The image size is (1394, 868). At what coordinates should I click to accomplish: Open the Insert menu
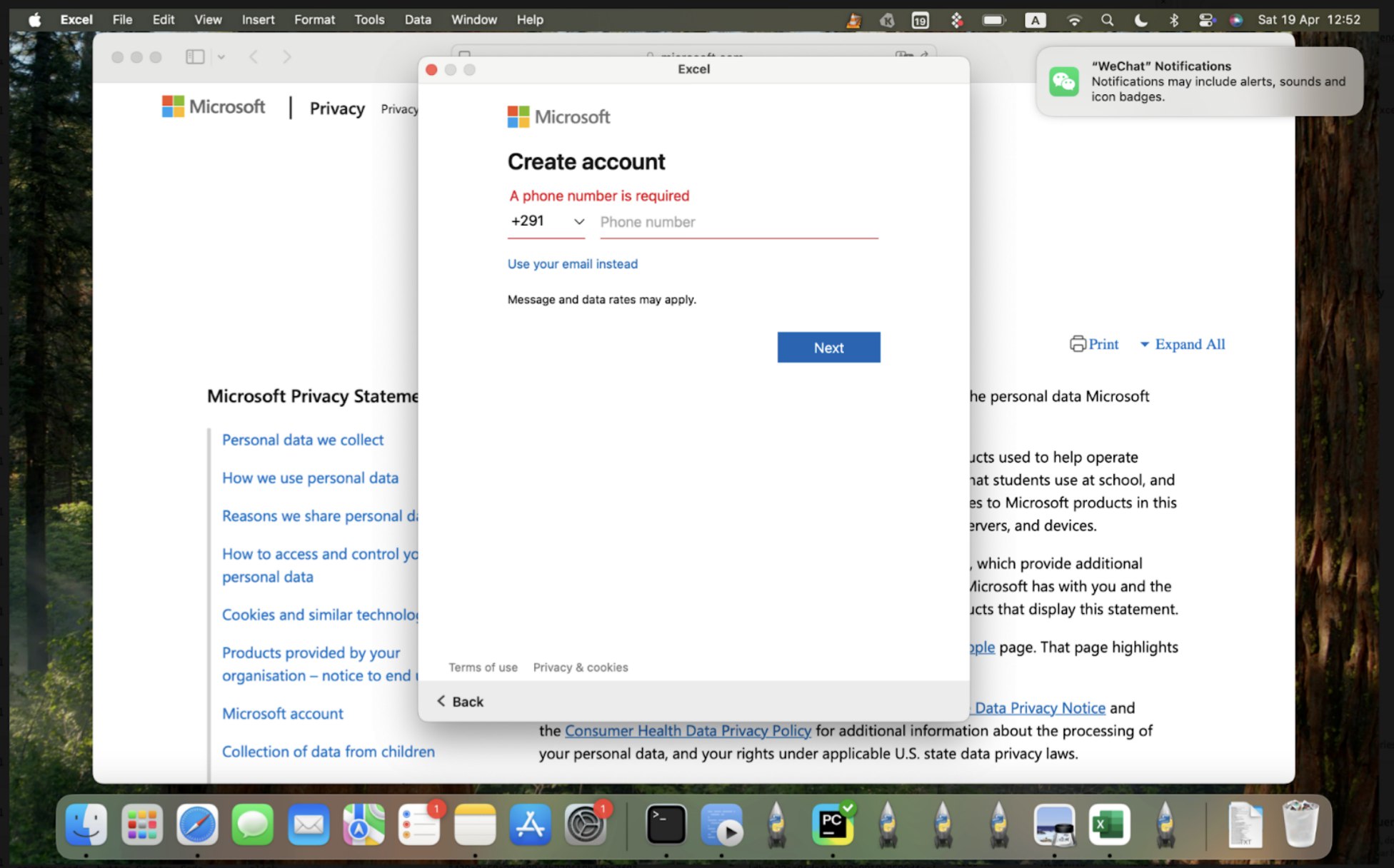click(258, 19)
